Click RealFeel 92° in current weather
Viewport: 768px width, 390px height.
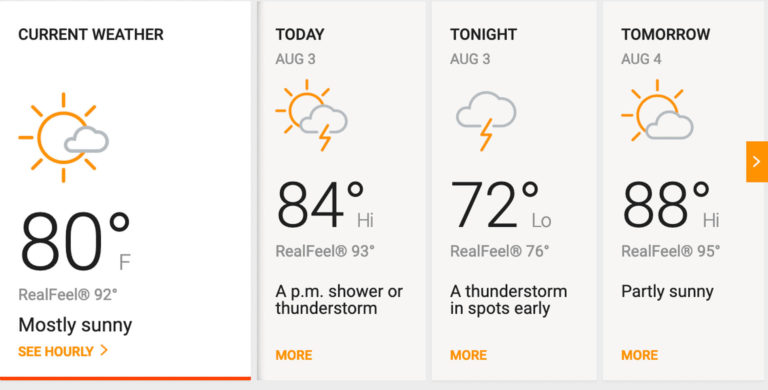pyautogui.click(x=68, y=294)
